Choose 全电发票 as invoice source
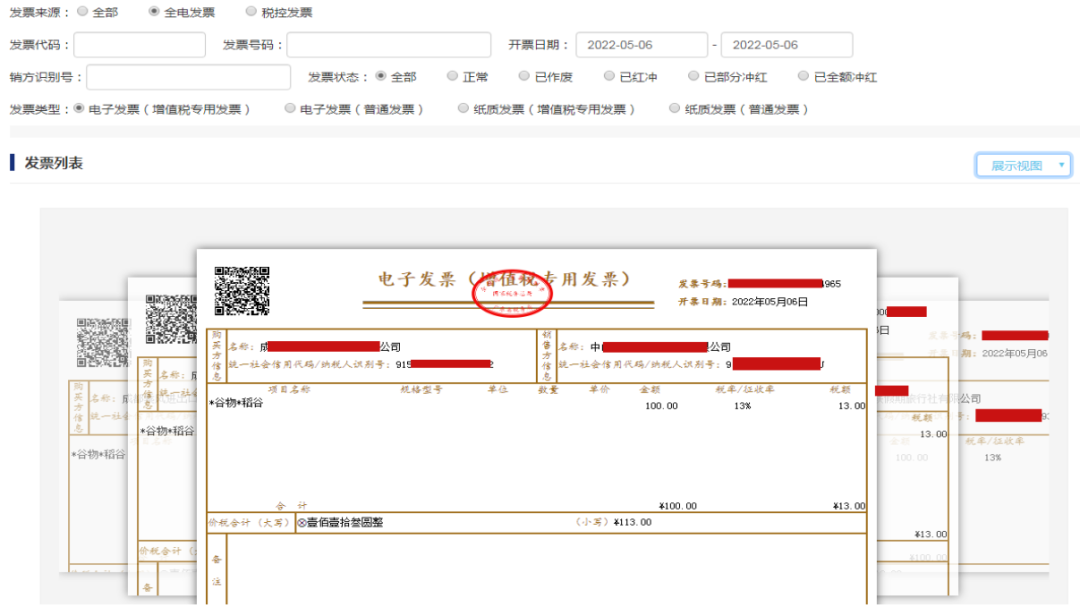This screenshot has width=1080, height=608. pyautogui.click(x=154, y=12)
